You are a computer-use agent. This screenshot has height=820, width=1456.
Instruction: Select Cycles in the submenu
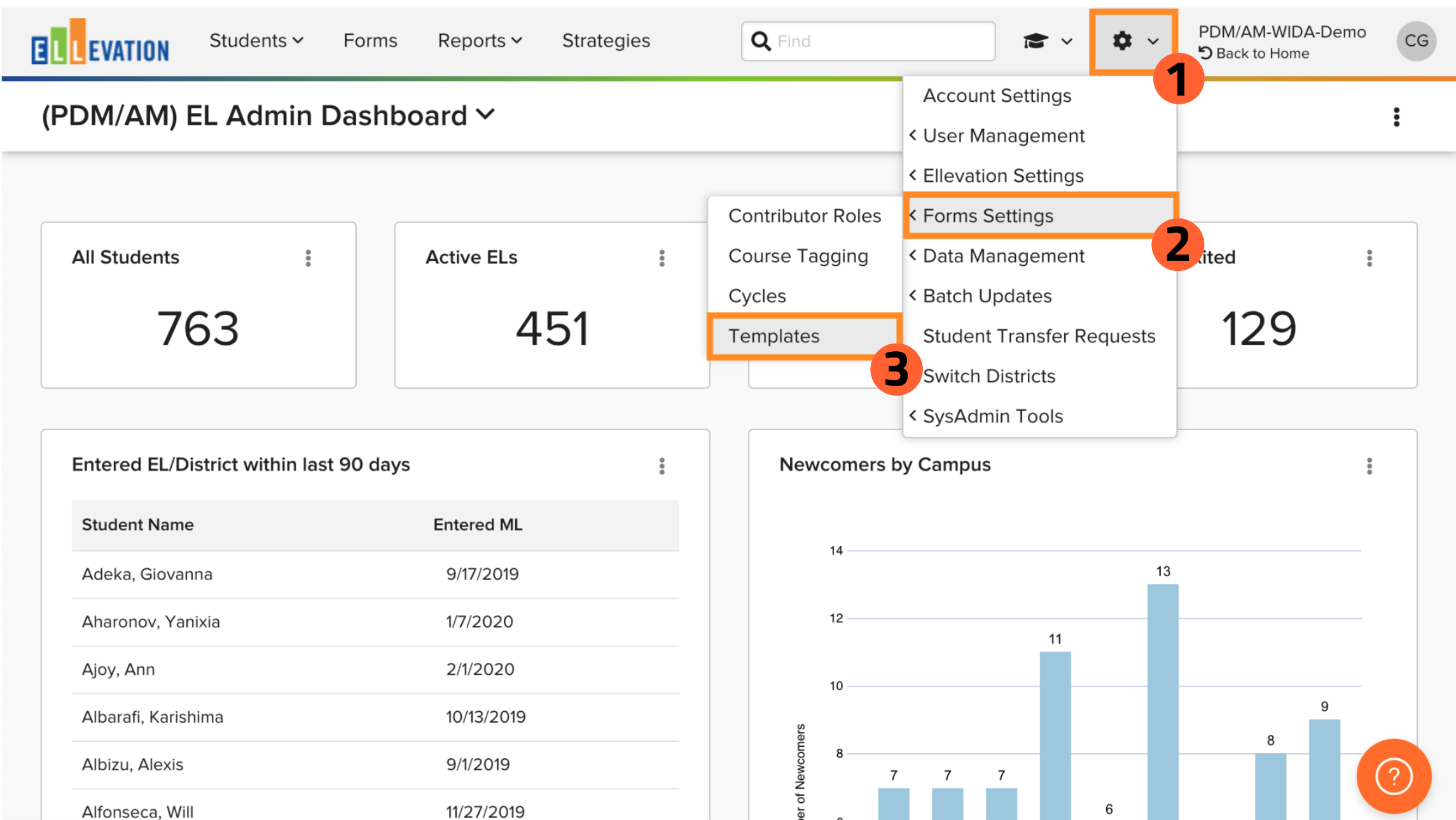tap(805, 296)
